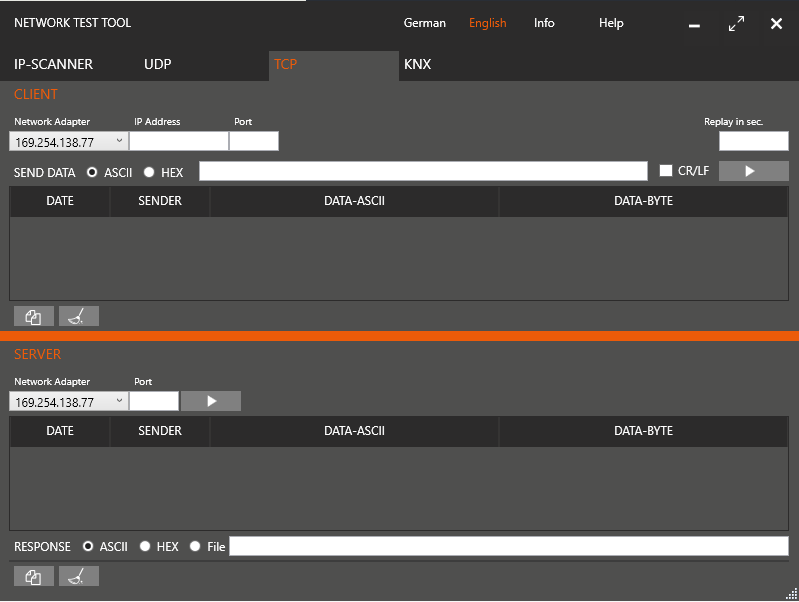Click the client IP Address field
The width and height of the screenshot is (799, 602).
click(179, 142)
